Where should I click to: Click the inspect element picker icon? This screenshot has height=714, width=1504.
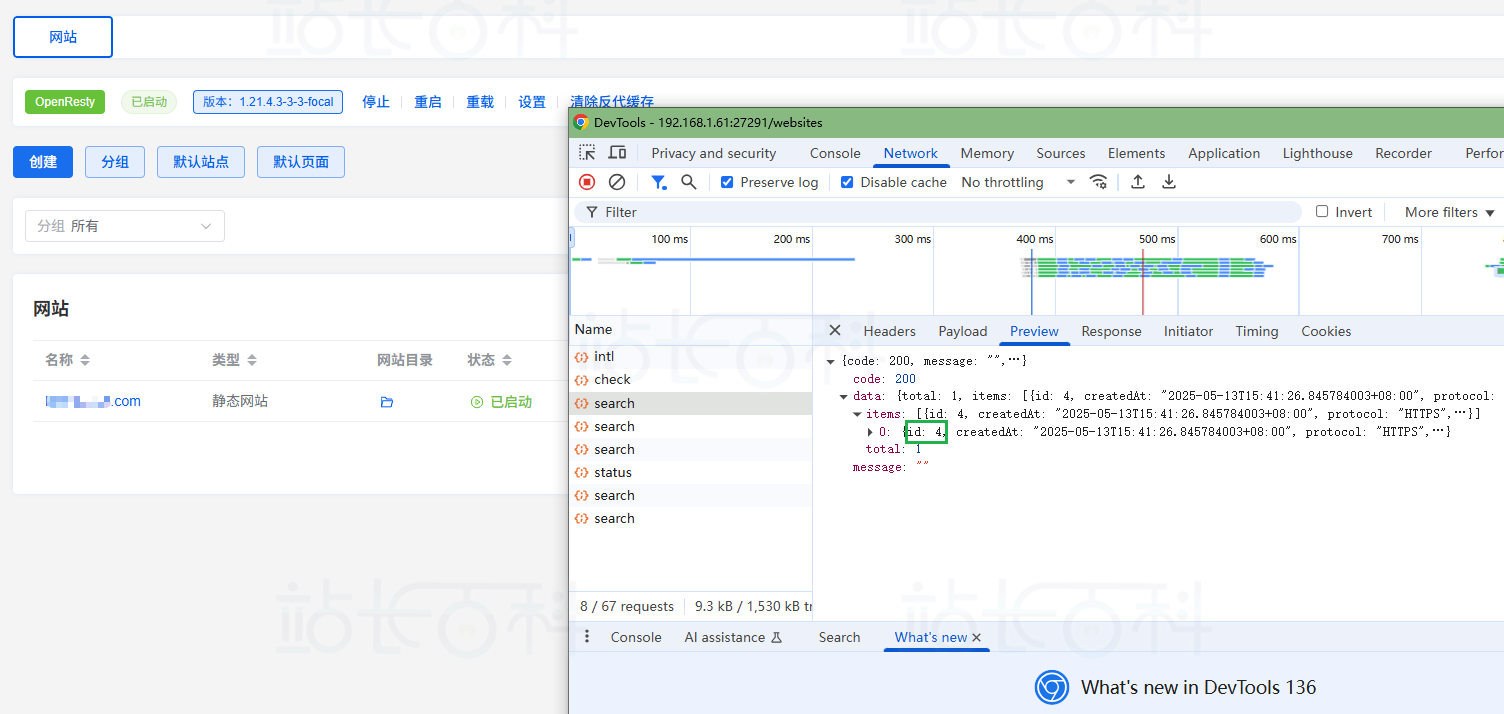point(587,153)
